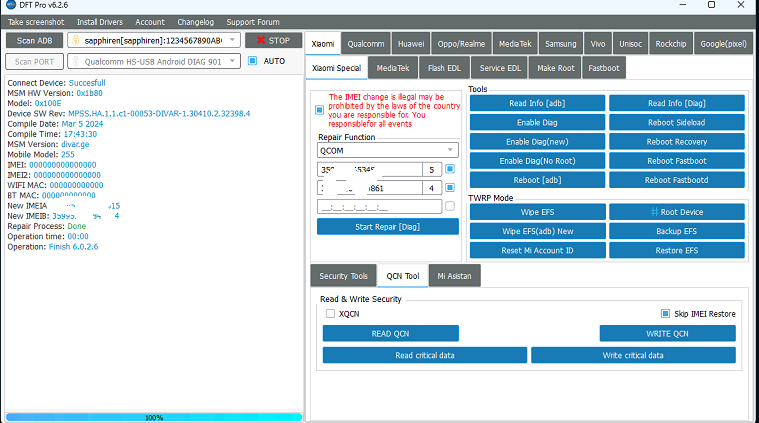Switch to the Unisoc tab
Screen dimensions: 759x423
point(630,44)
